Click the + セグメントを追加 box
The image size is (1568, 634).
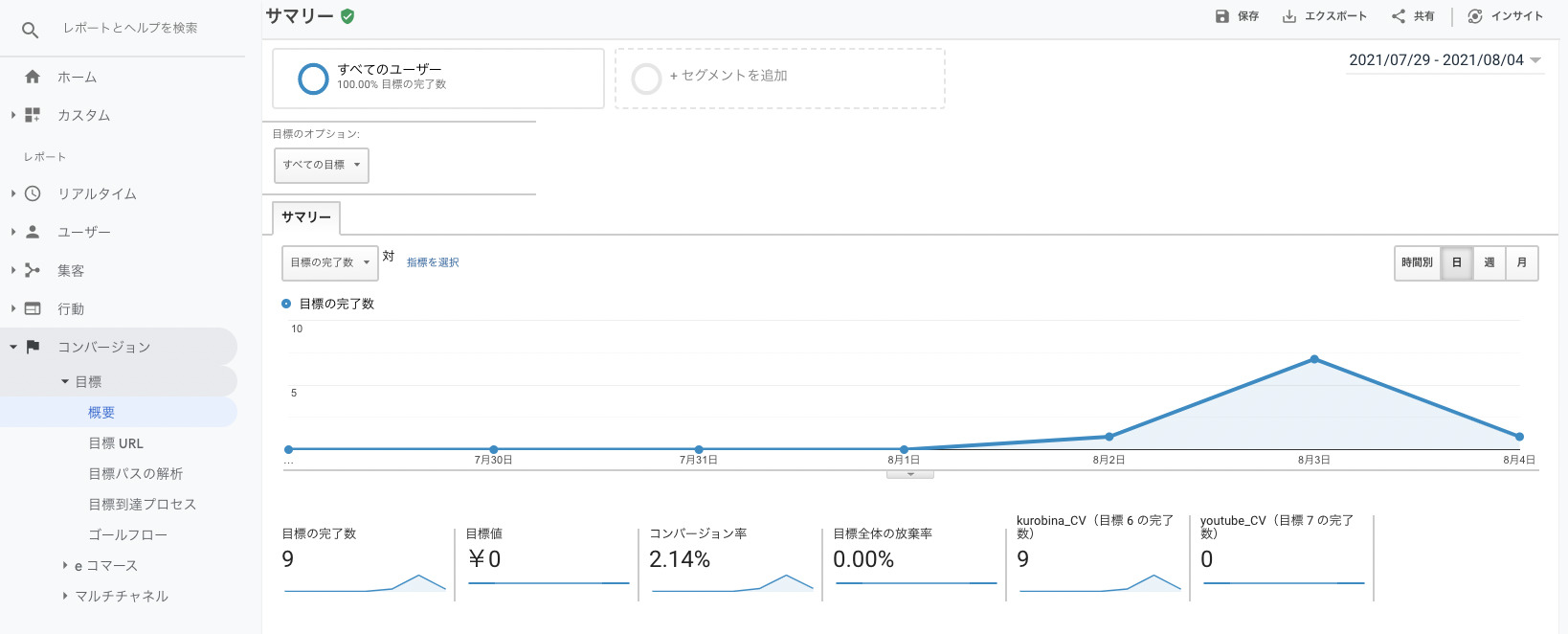pos(779,77)
